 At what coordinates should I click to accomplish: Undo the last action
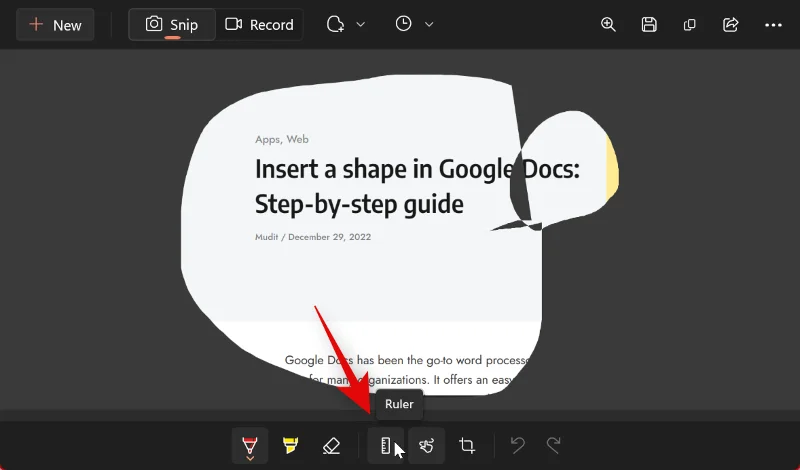[517, 446]
